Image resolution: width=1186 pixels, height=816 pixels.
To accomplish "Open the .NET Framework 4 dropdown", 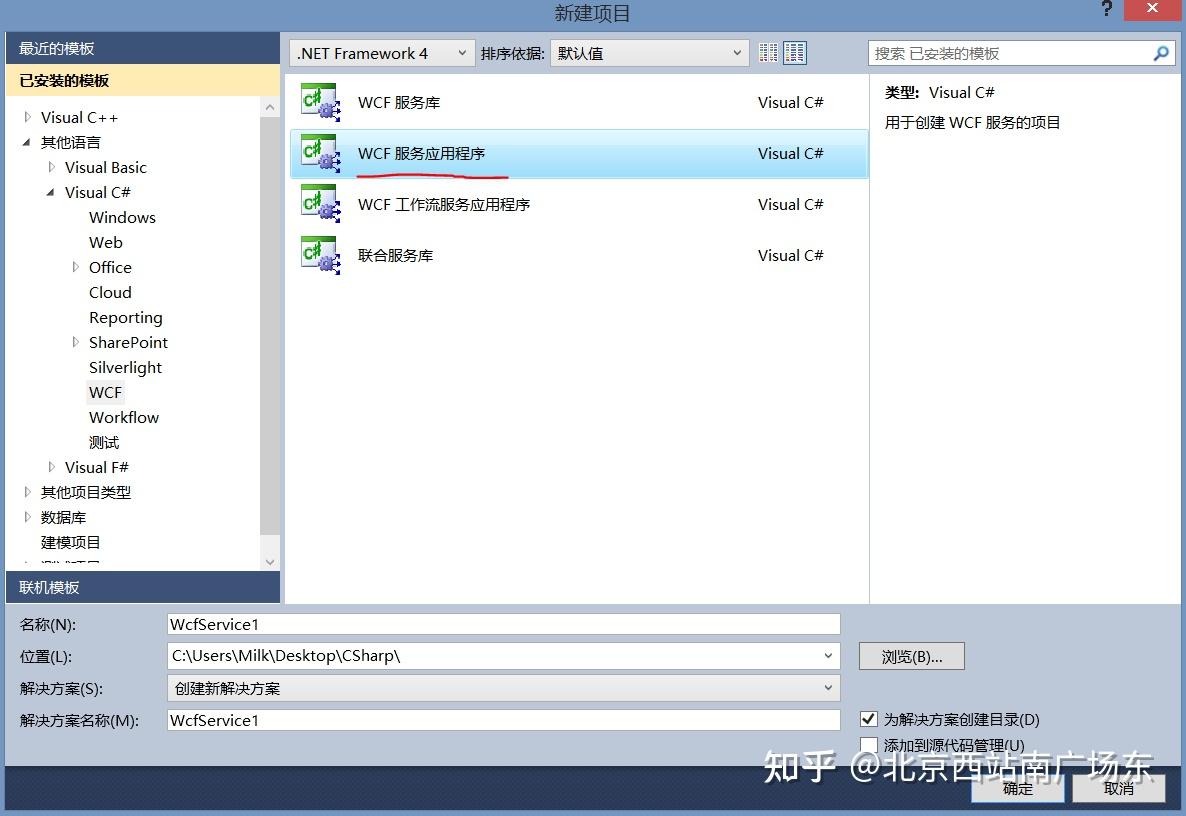I will (x=382, y=53).
